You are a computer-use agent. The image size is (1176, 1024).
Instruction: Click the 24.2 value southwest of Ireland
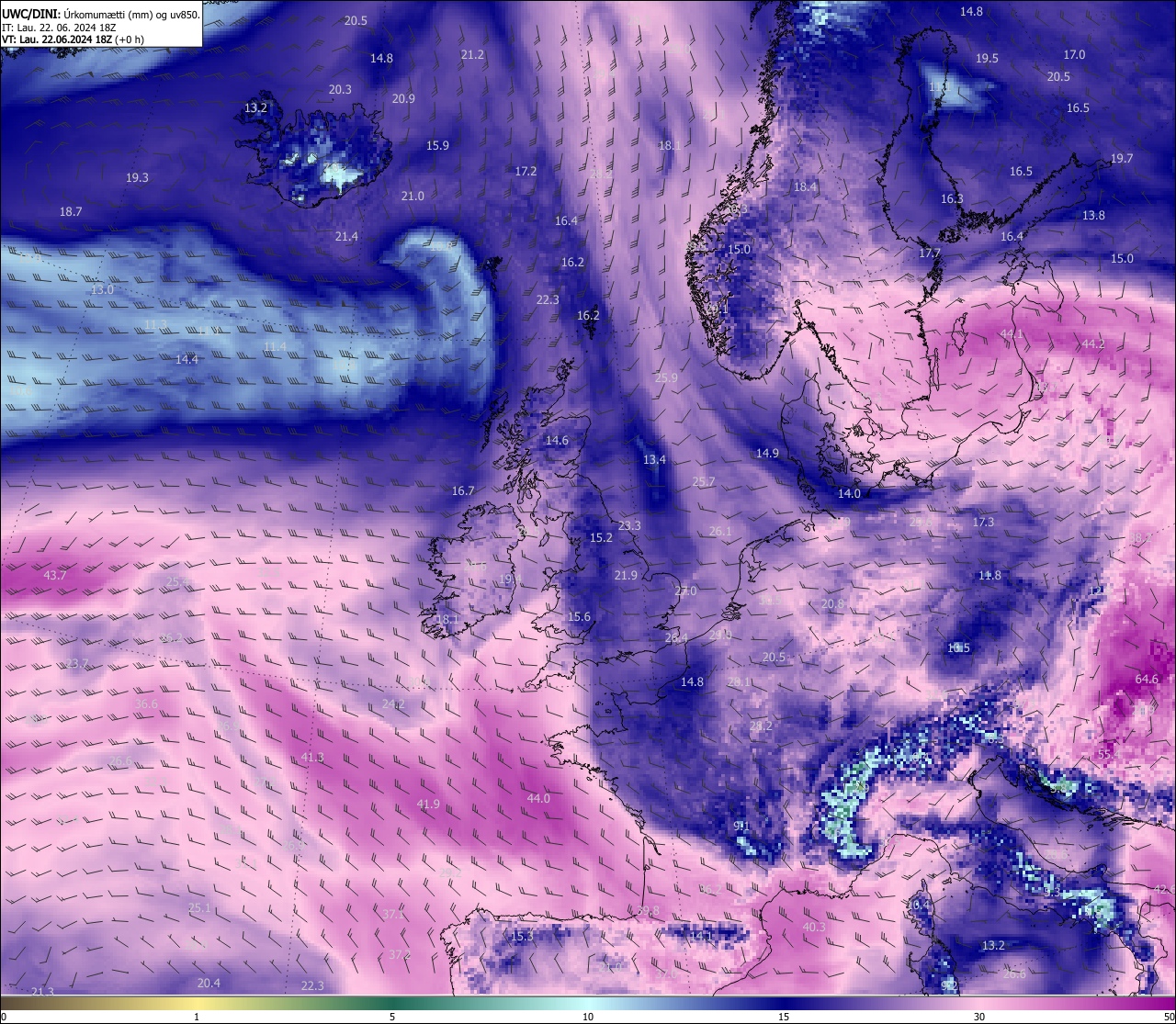[x=393, y=704]
